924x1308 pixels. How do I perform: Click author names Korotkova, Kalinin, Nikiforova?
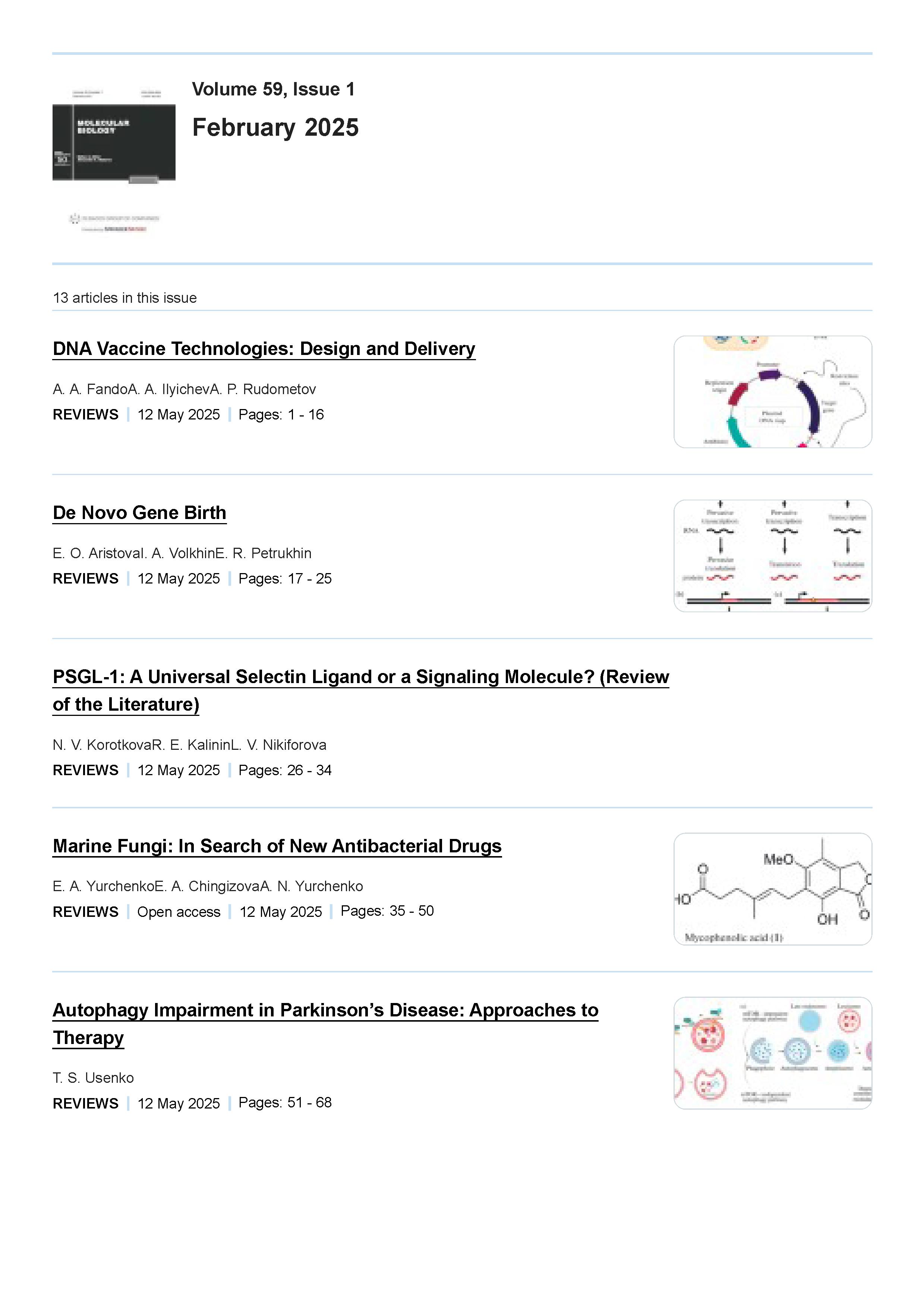pyautogui.click(x=190, y=745)
